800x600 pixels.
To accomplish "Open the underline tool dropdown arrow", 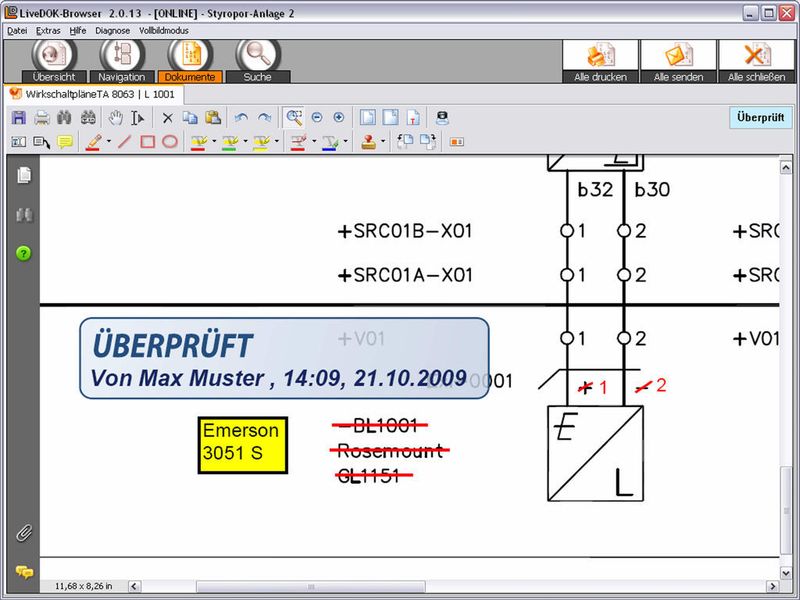I will coord(345,142).
